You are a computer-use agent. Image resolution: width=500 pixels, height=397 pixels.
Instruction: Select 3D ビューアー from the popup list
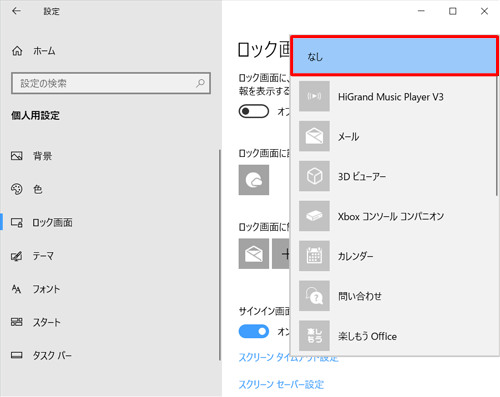(x=394, y=176)
